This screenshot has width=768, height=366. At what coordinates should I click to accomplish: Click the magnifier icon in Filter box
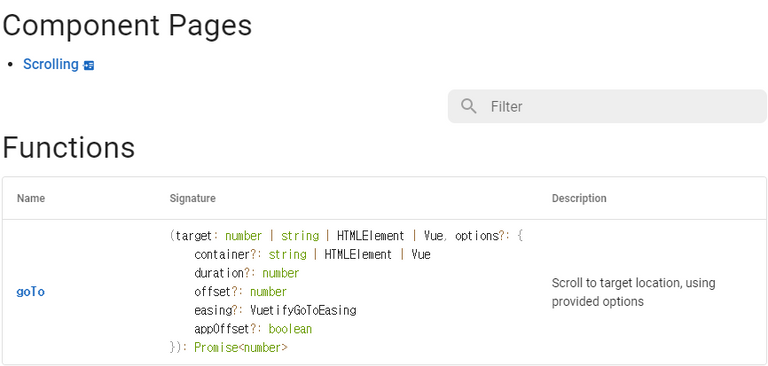click(x=469, y=106)
